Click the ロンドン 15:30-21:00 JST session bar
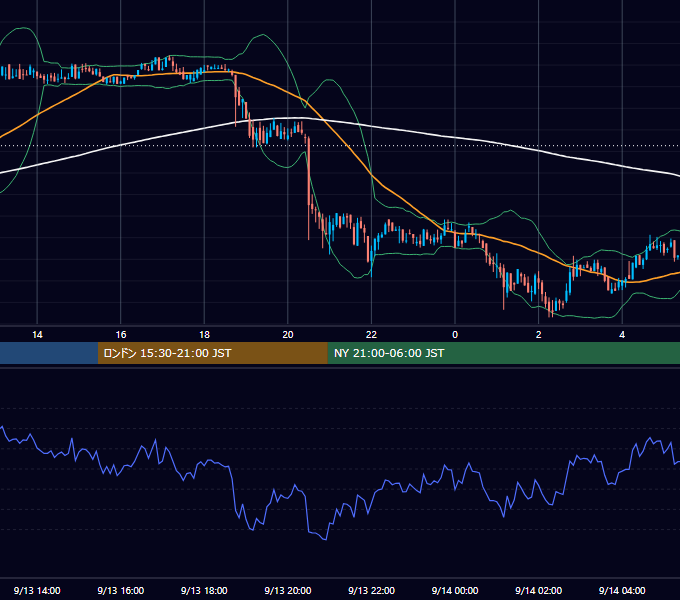 point(212,353)
